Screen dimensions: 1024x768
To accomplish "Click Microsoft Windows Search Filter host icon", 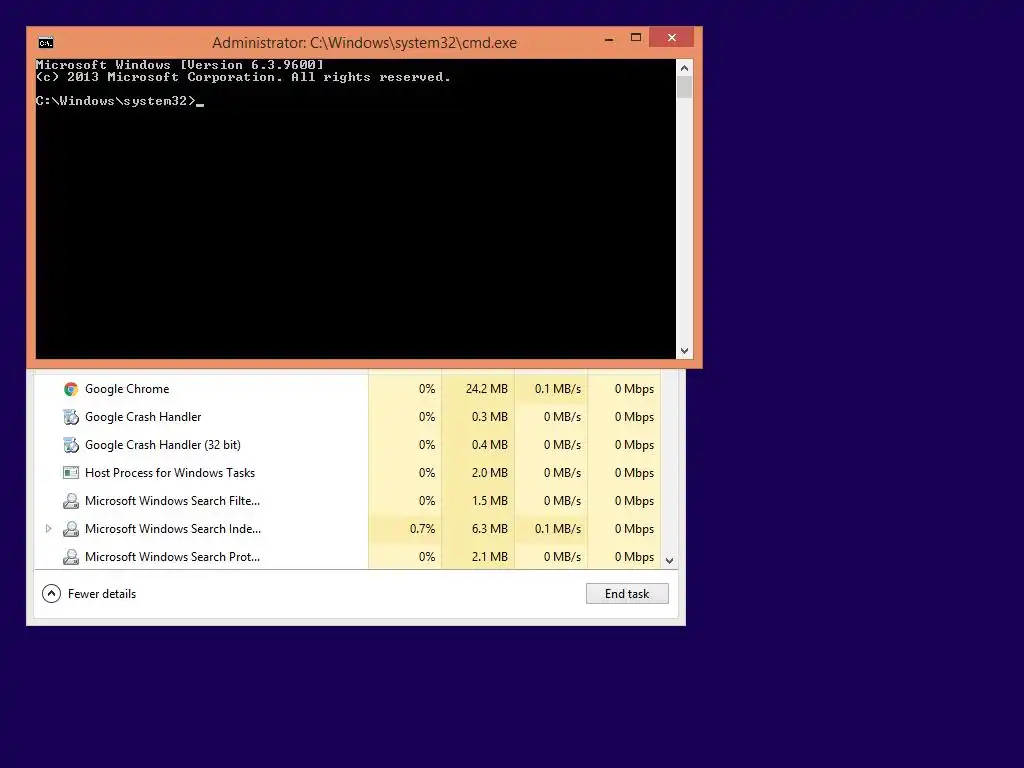I will 71,501.
